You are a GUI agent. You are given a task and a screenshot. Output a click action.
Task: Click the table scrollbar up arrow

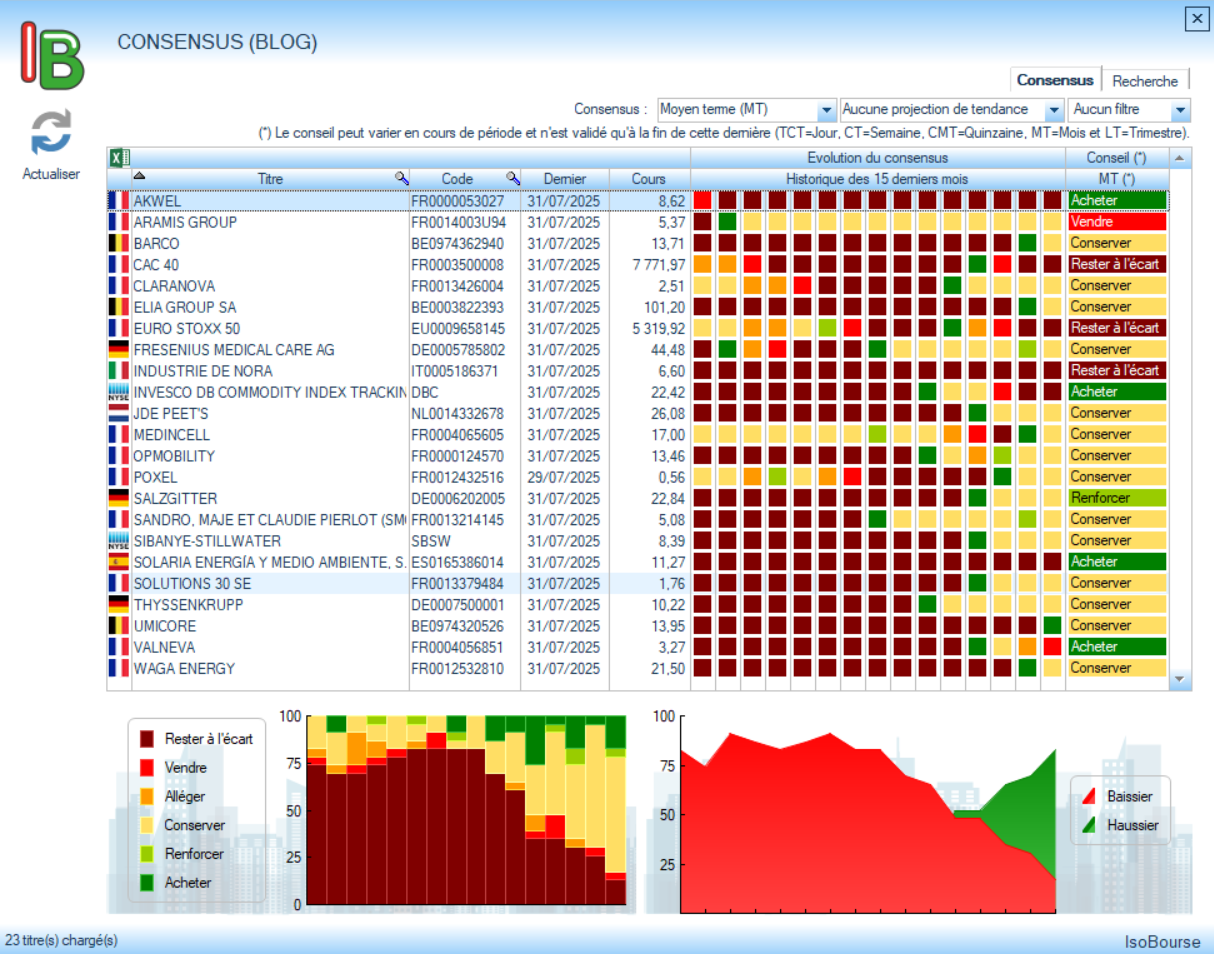coord(1180,158)
